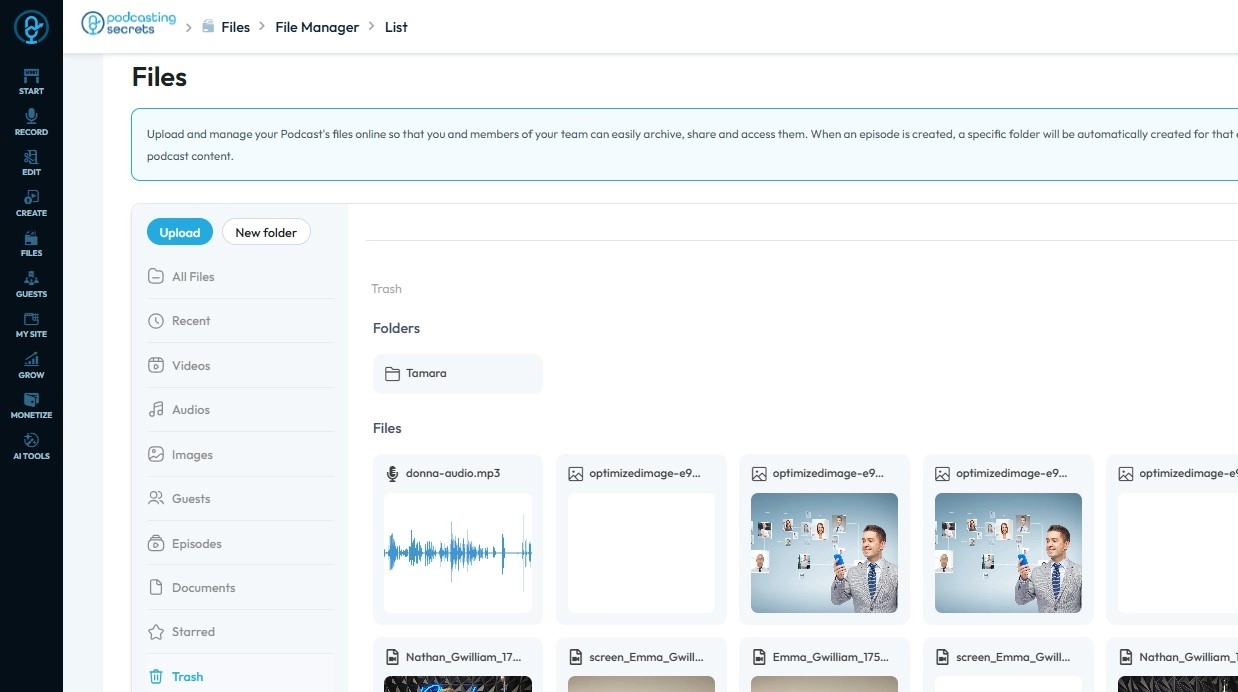Click the Images filter icon
The width and height of the screenshot is (1238, 692).
coord(156,455)
